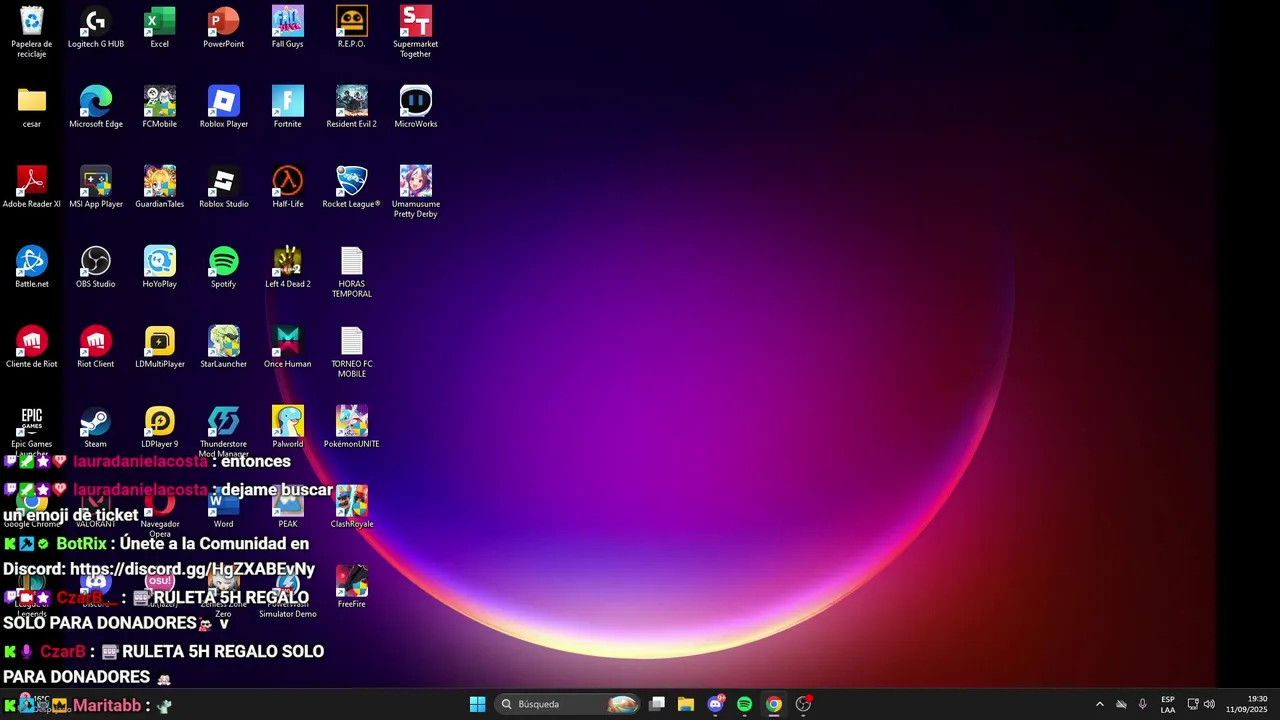The height and width of the screenshot is (720, 1280).
Task: Select the Battle.net desktop icon
Action: pos(32,268)
